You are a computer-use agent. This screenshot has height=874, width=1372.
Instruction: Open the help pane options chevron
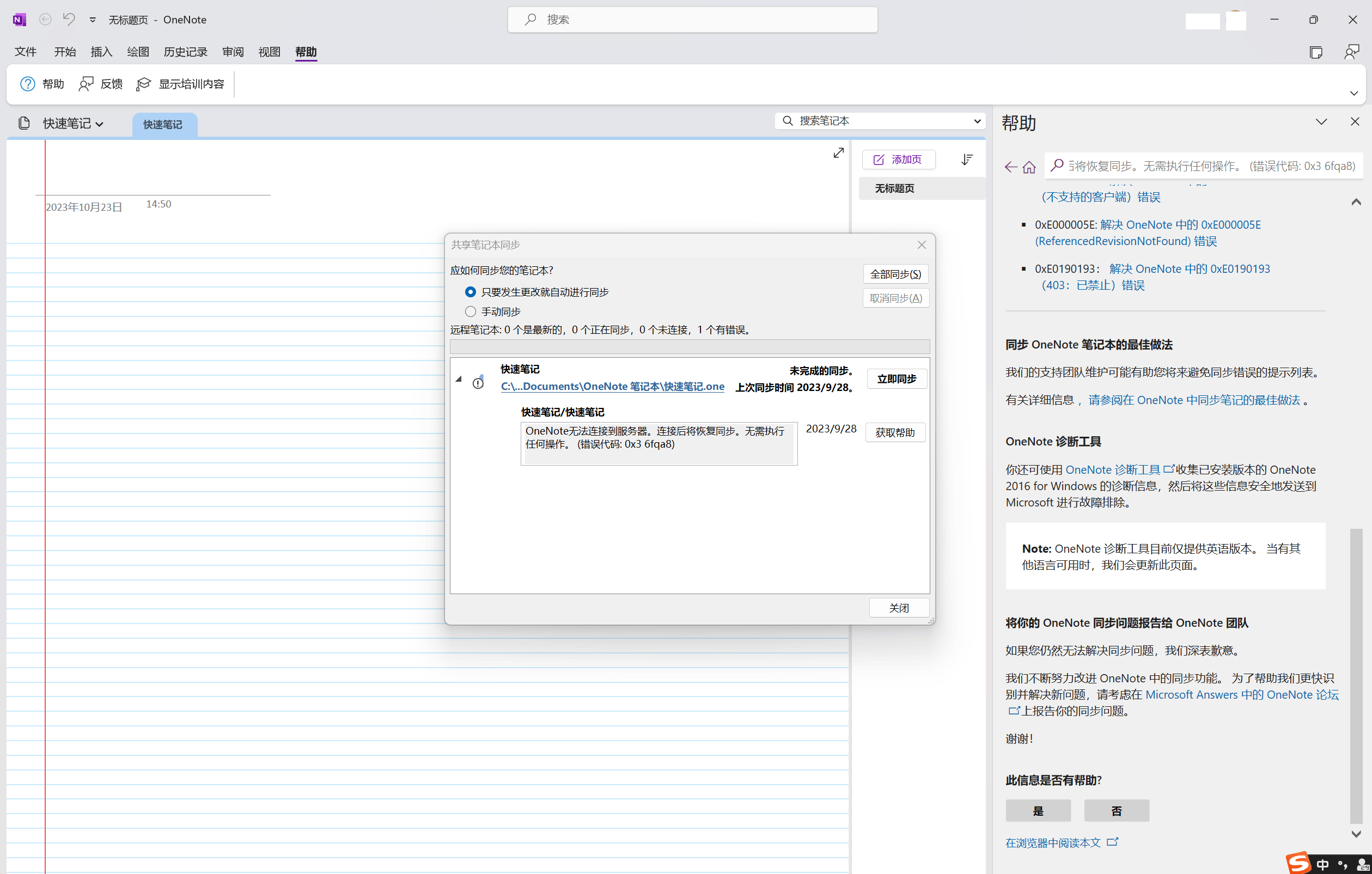pyautogui.click(x=1321, y=122)
